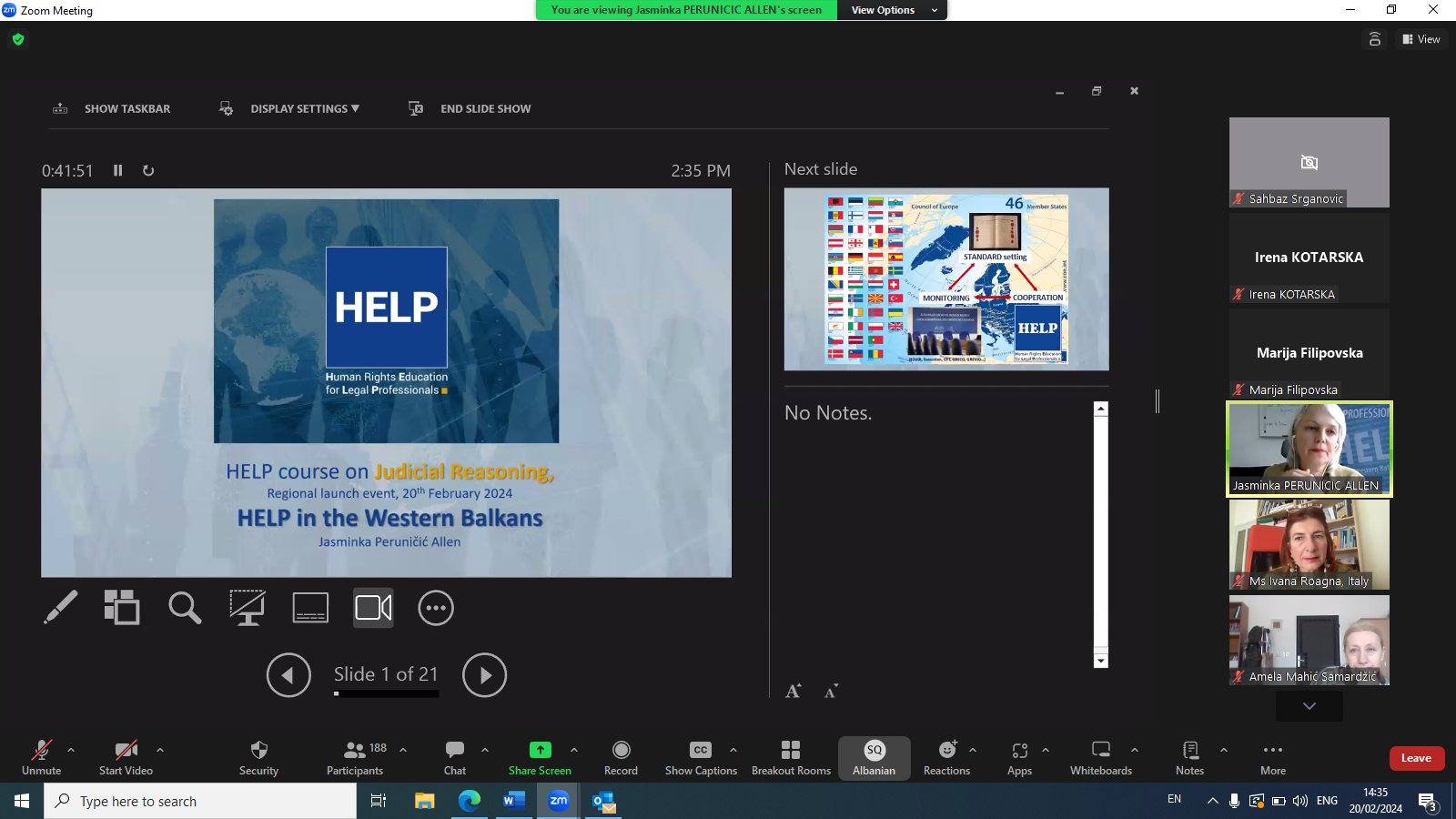The width and height of the screenshot is (1456, 819).
Task: Toggle Show Captions
Action: click(701, 757)
